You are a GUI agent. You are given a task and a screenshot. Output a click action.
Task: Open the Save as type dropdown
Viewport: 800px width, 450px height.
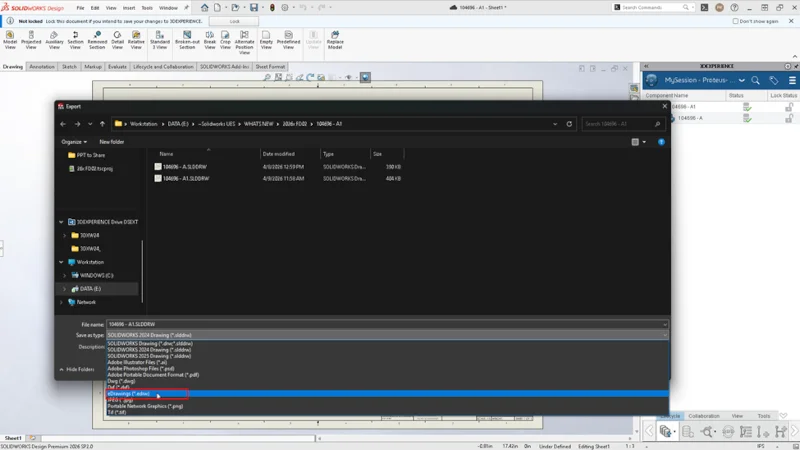click(x=387, y=335)
